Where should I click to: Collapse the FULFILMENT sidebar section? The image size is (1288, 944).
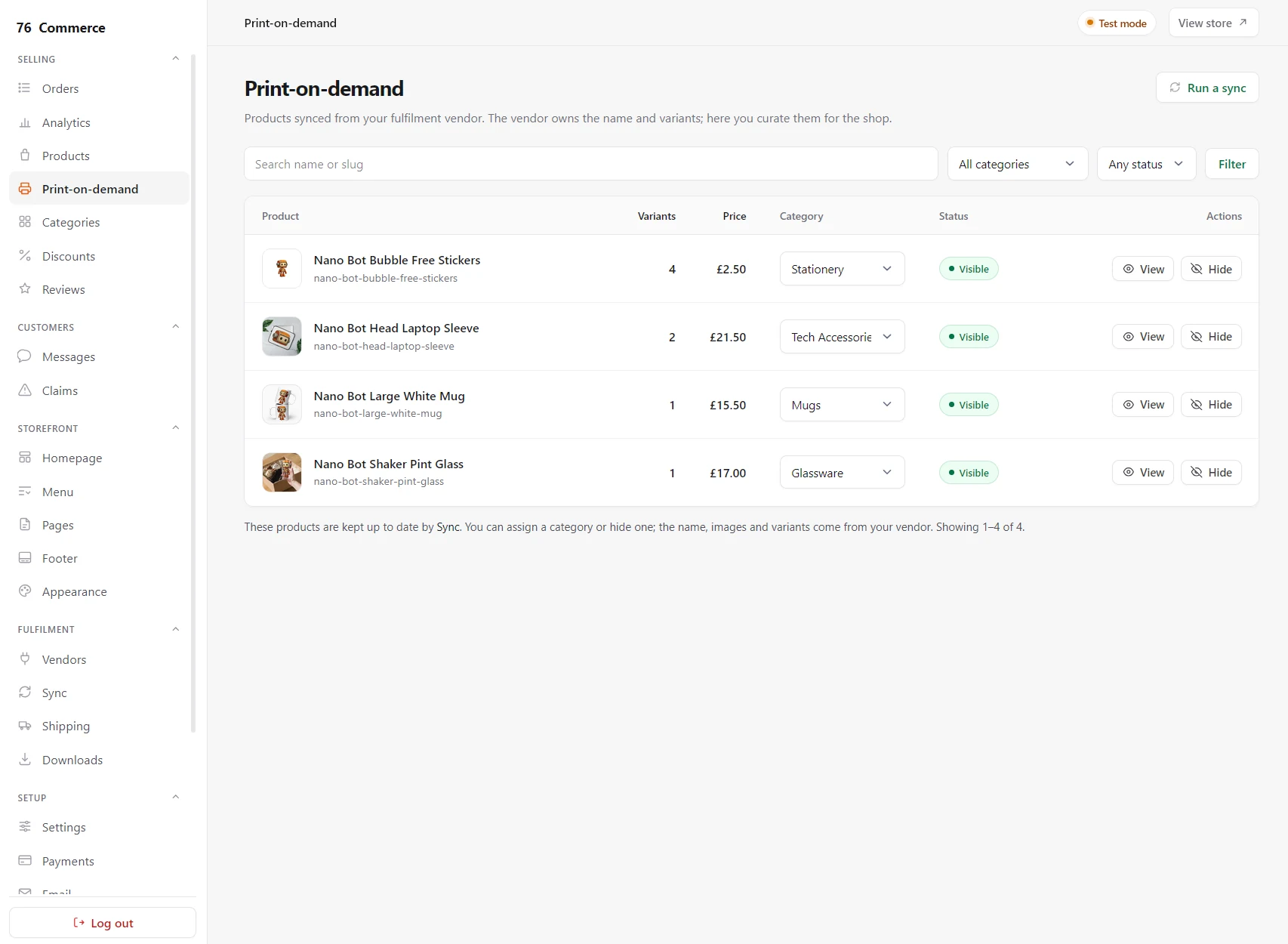coord(175,629)
